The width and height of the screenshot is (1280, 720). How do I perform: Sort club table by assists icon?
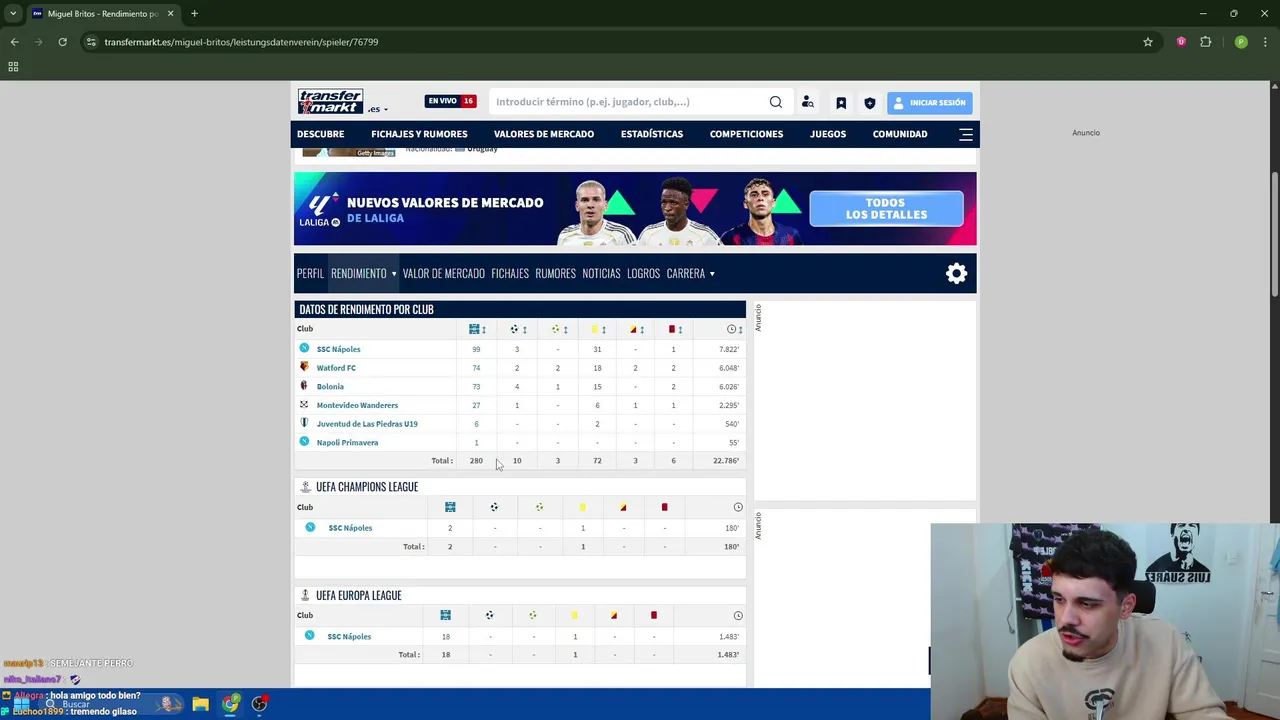coord(559,329)
